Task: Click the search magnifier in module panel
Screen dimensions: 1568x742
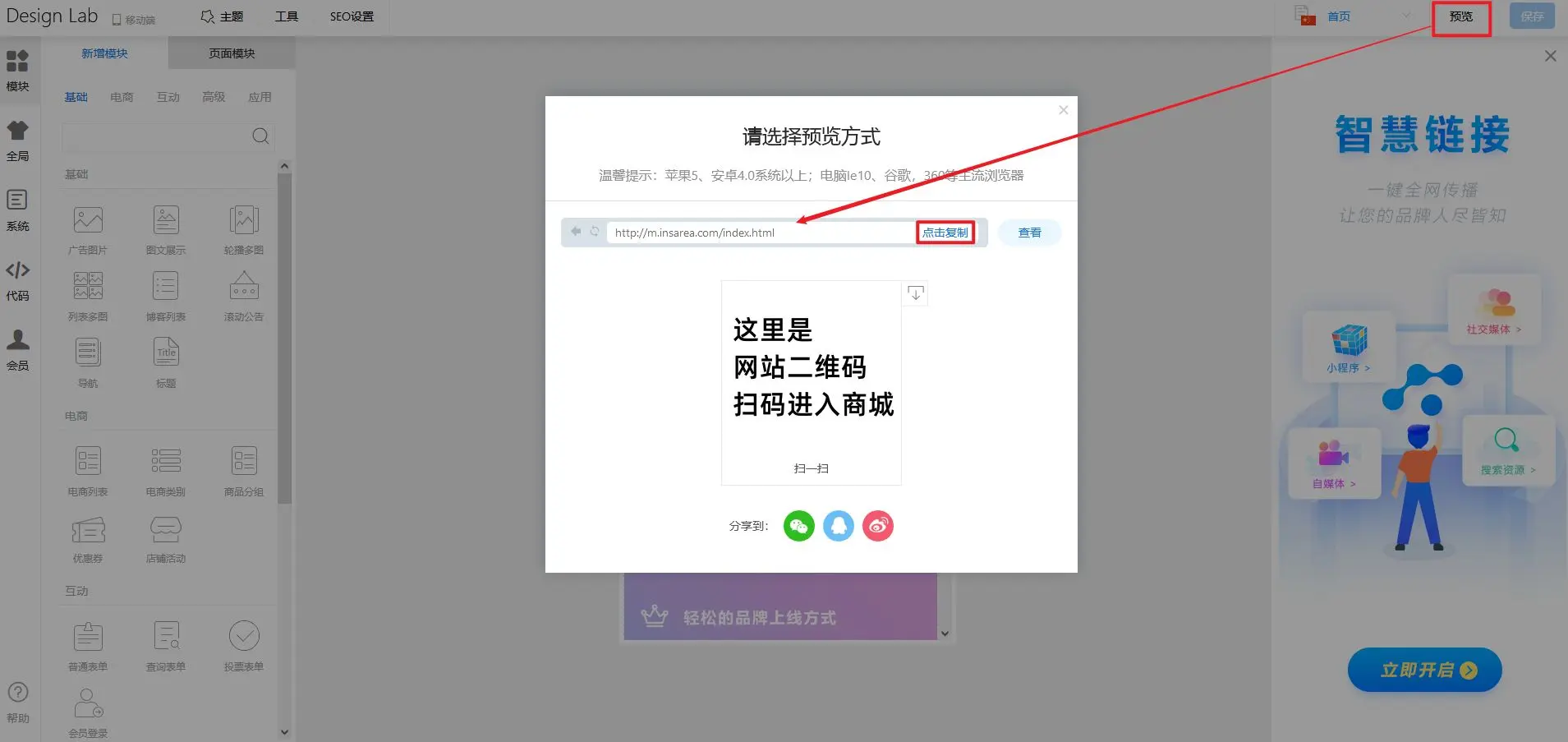Action: 260,136
